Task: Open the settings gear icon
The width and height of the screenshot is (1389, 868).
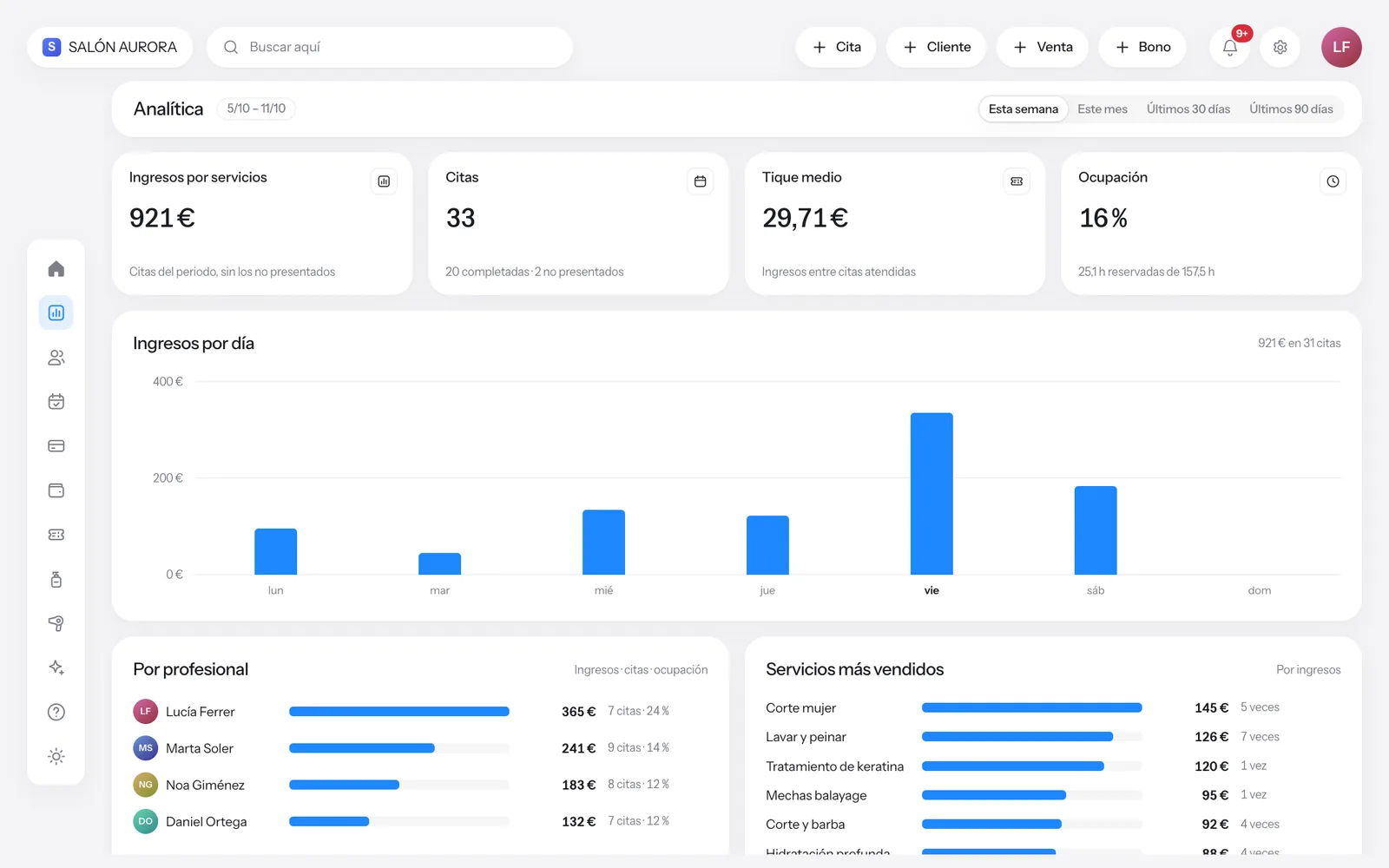Action: click(1280, 47)
